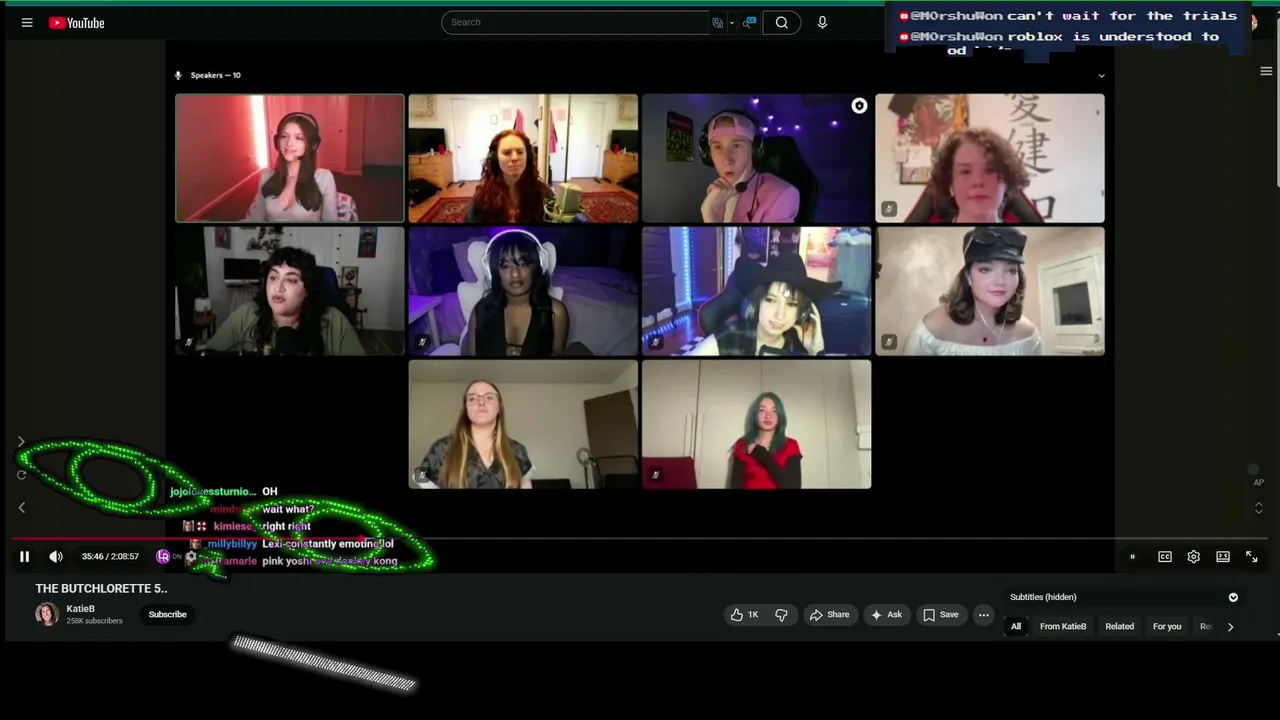Collapse the Speakers panel with the chevron
The width and height of the screenshot is (1280, 720).
(1101, 75)
